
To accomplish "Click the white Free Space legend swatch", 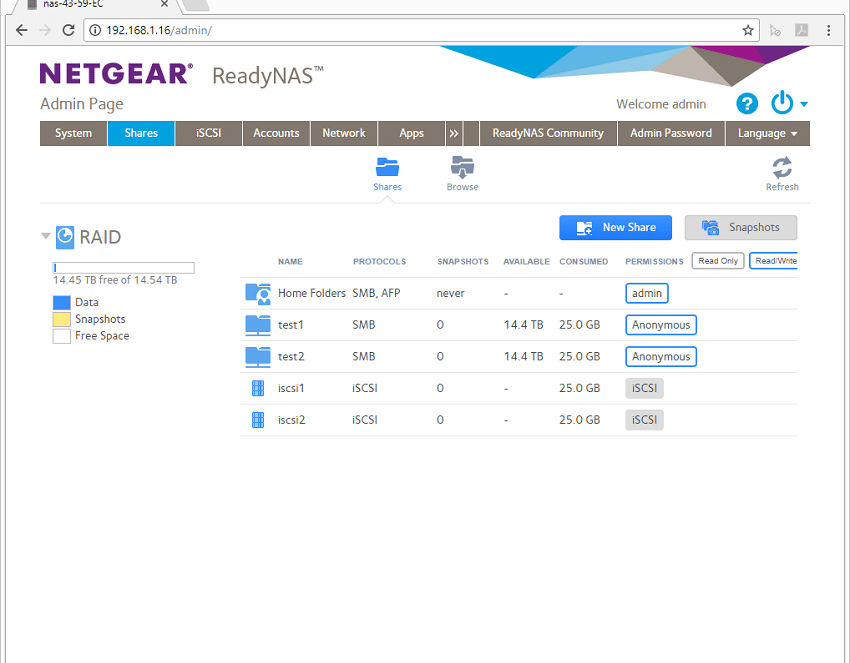I will click(62, 336).
